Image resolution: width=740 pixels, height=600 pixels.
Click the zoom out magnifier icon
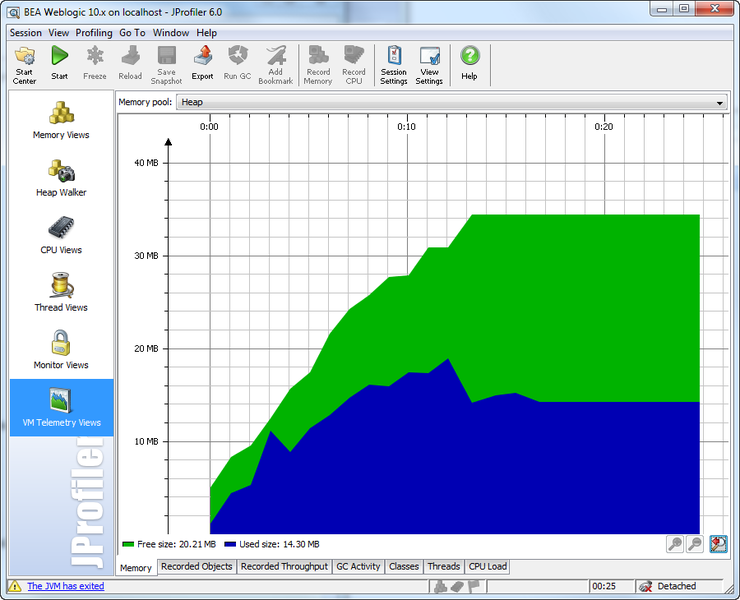click(695, 544)
